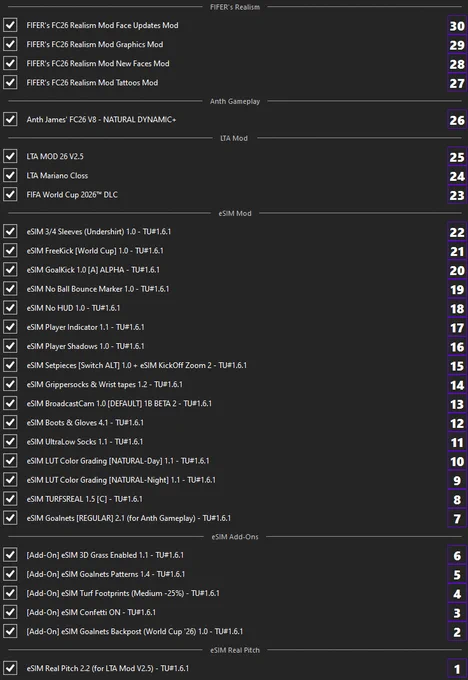Click 'eSIM Real Pitch 2.2 (for LTA Mod V2.5)'
The image size is (468, 680).
[90, 668]
